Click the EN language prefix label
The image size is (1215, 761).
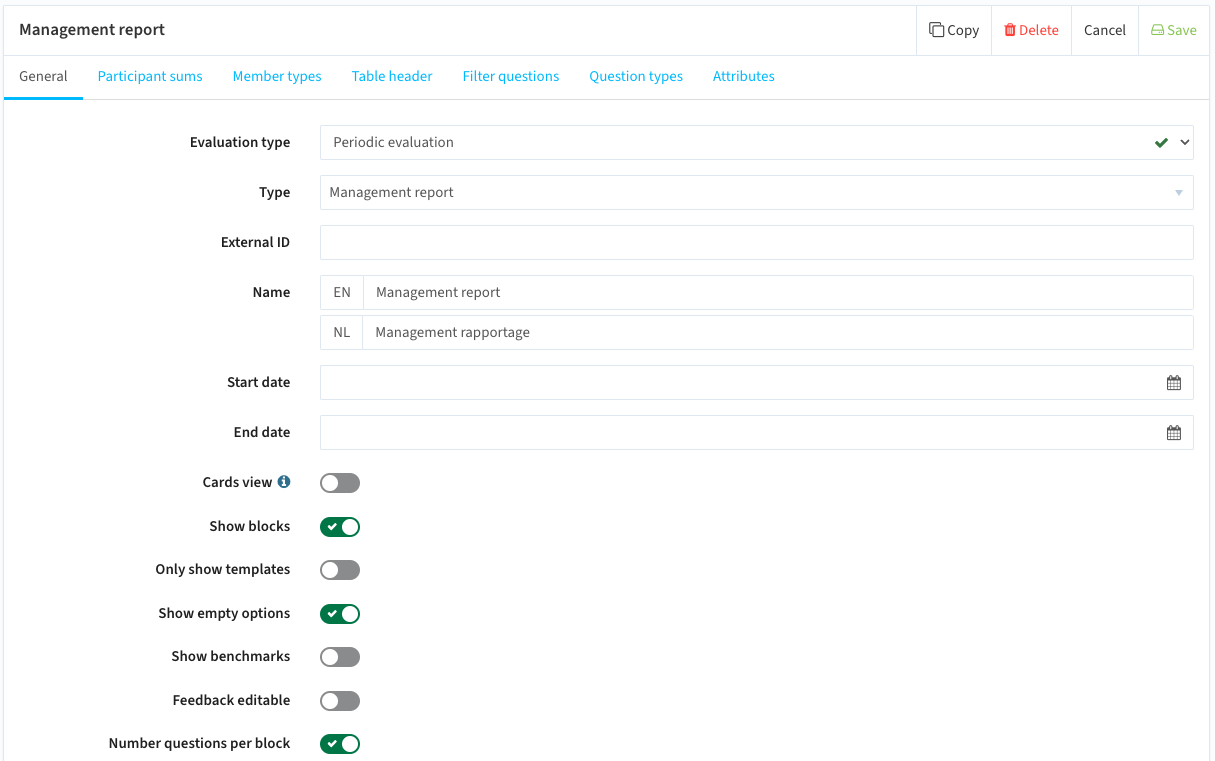click(342, 292)
